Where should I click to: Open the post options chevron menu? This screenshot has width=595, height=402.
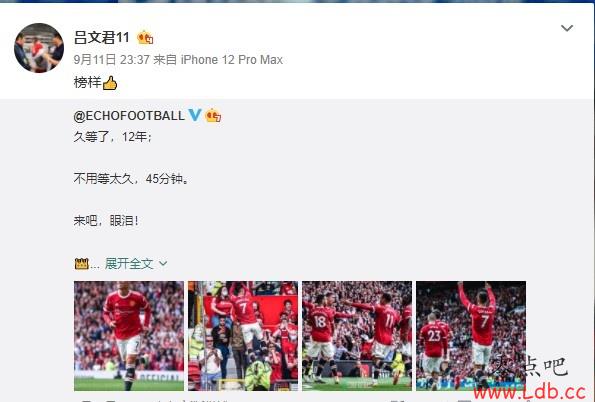click(x=567, y=28)
